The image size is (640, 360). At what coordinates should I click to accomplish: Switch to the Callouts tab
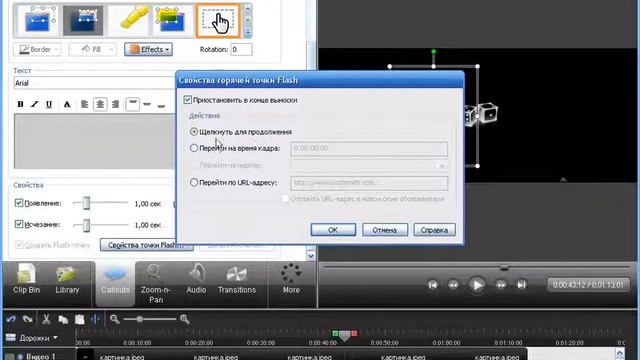click(115, 284)
